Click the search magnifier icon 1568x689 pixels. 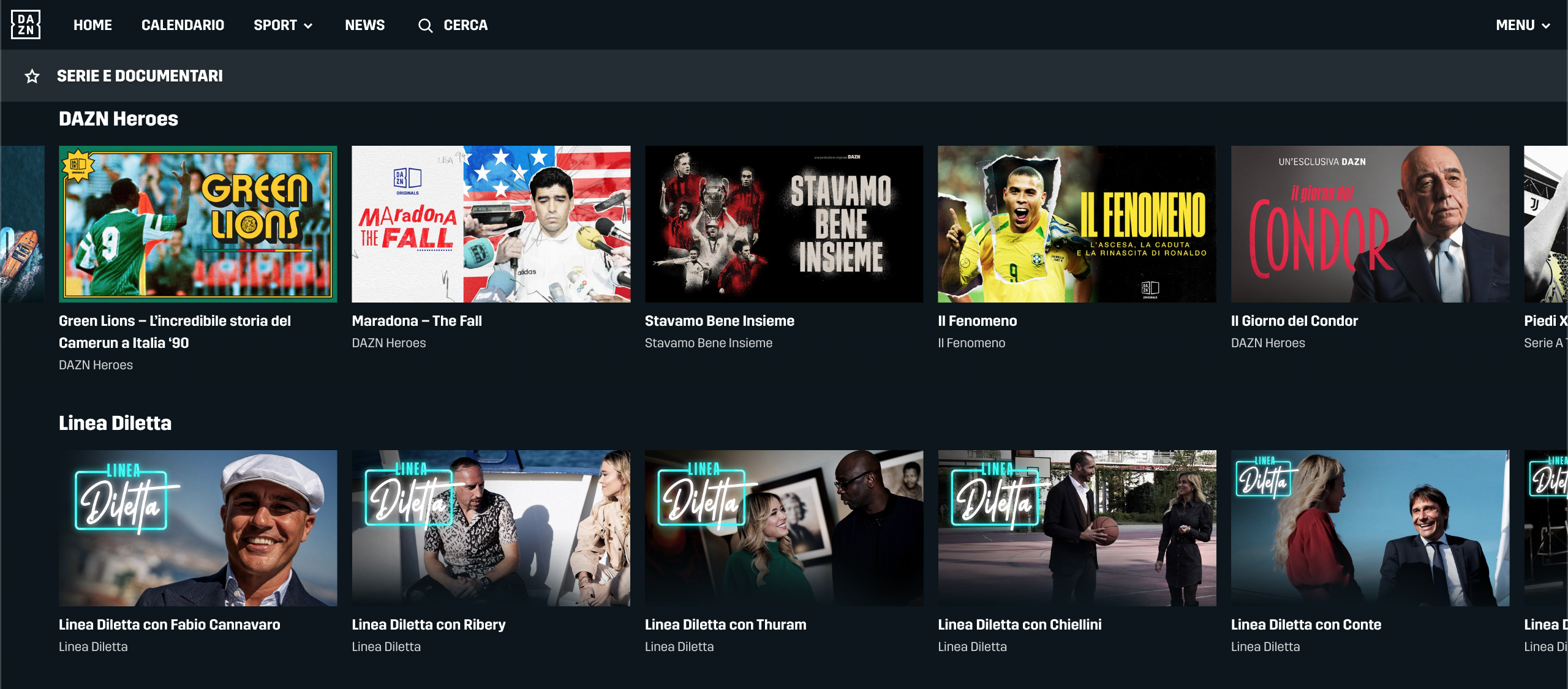[425, 25]
